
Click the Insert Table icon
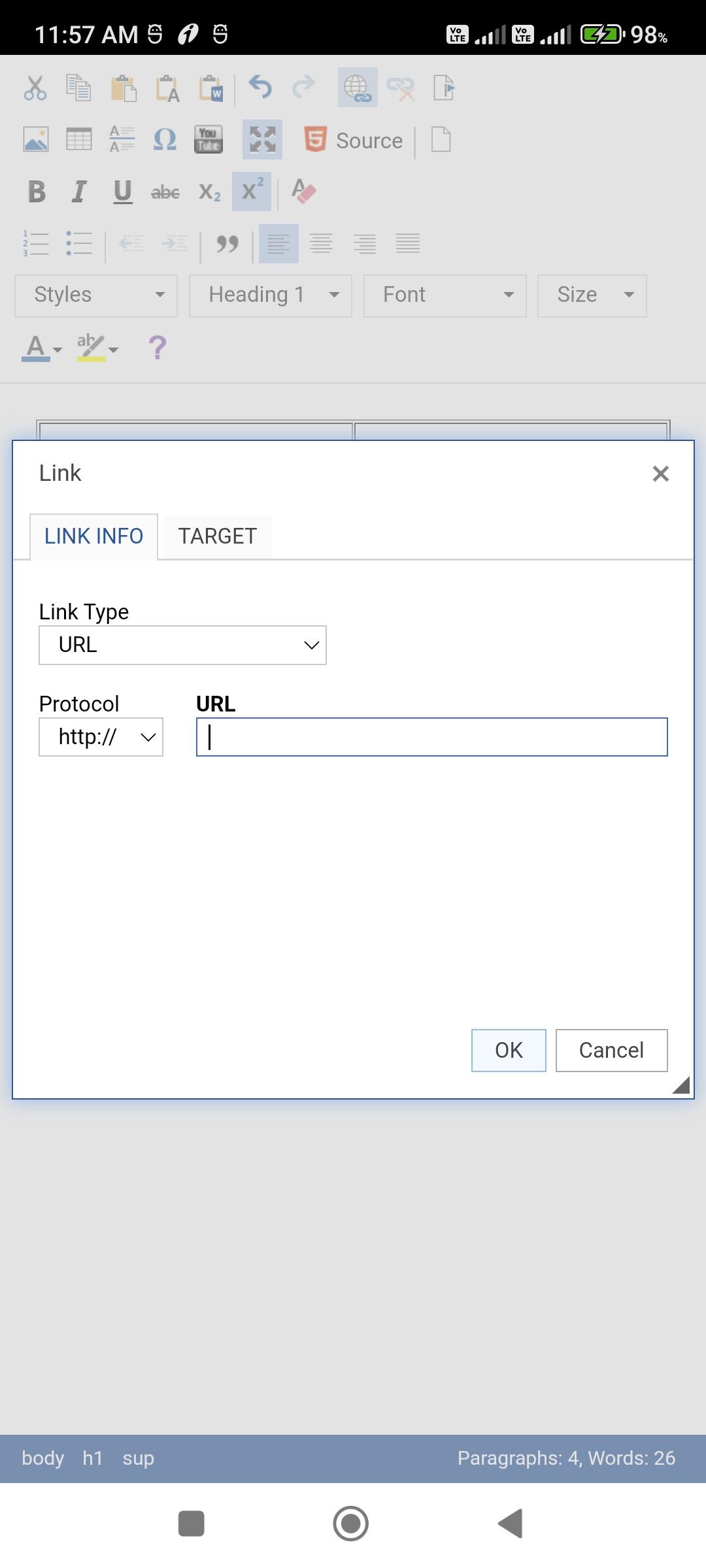79,139
